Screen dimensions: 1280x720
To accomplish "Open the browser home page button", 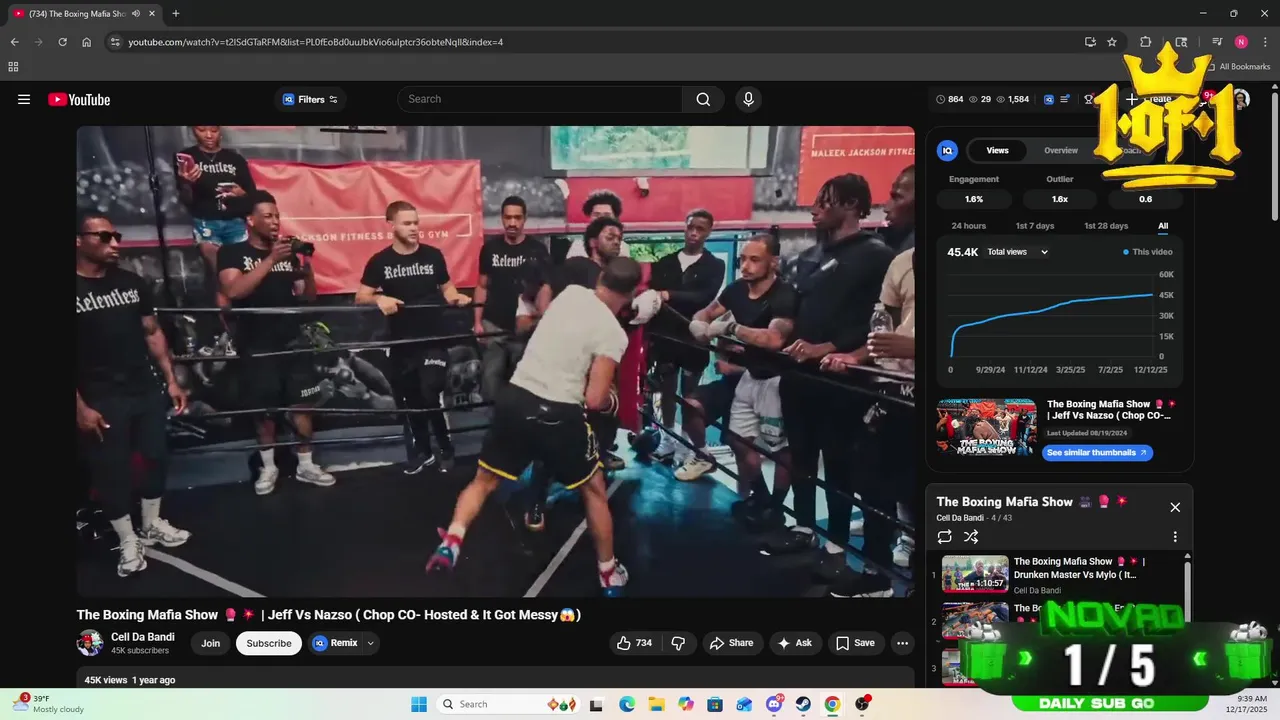I will (87, 42).
